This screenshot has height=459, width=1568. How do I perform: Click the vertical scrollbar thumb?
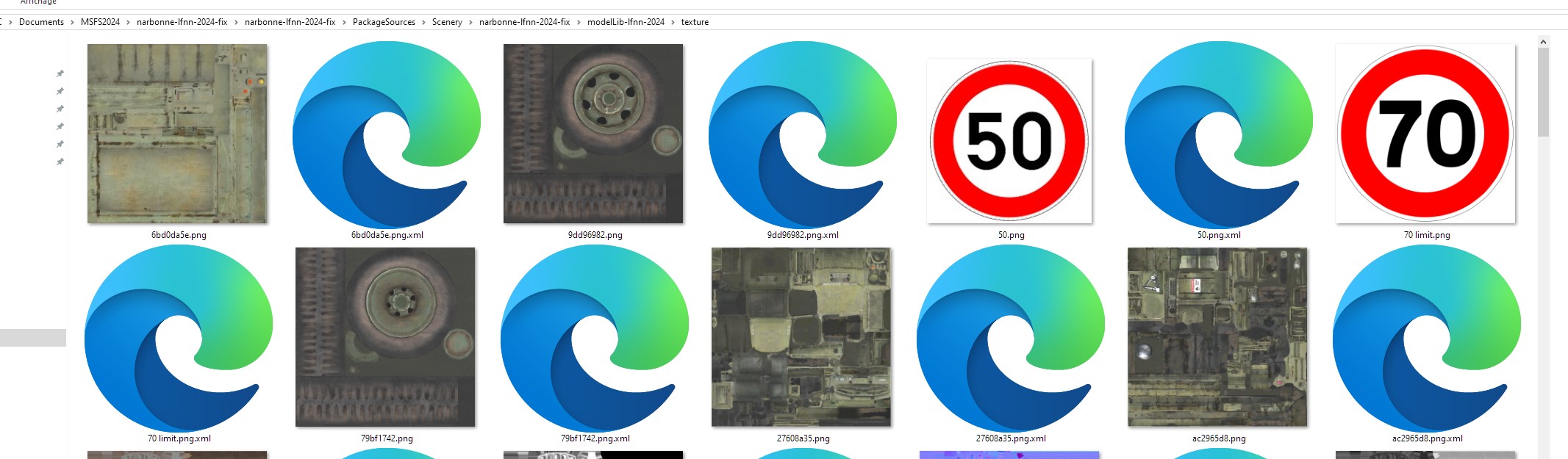tap(1543, 93)
